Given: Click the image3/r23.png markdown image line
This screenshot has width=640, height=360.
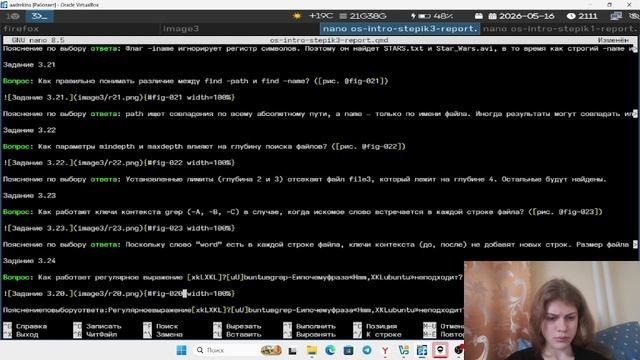Looking at the screenshot, I should pos(119,228).
